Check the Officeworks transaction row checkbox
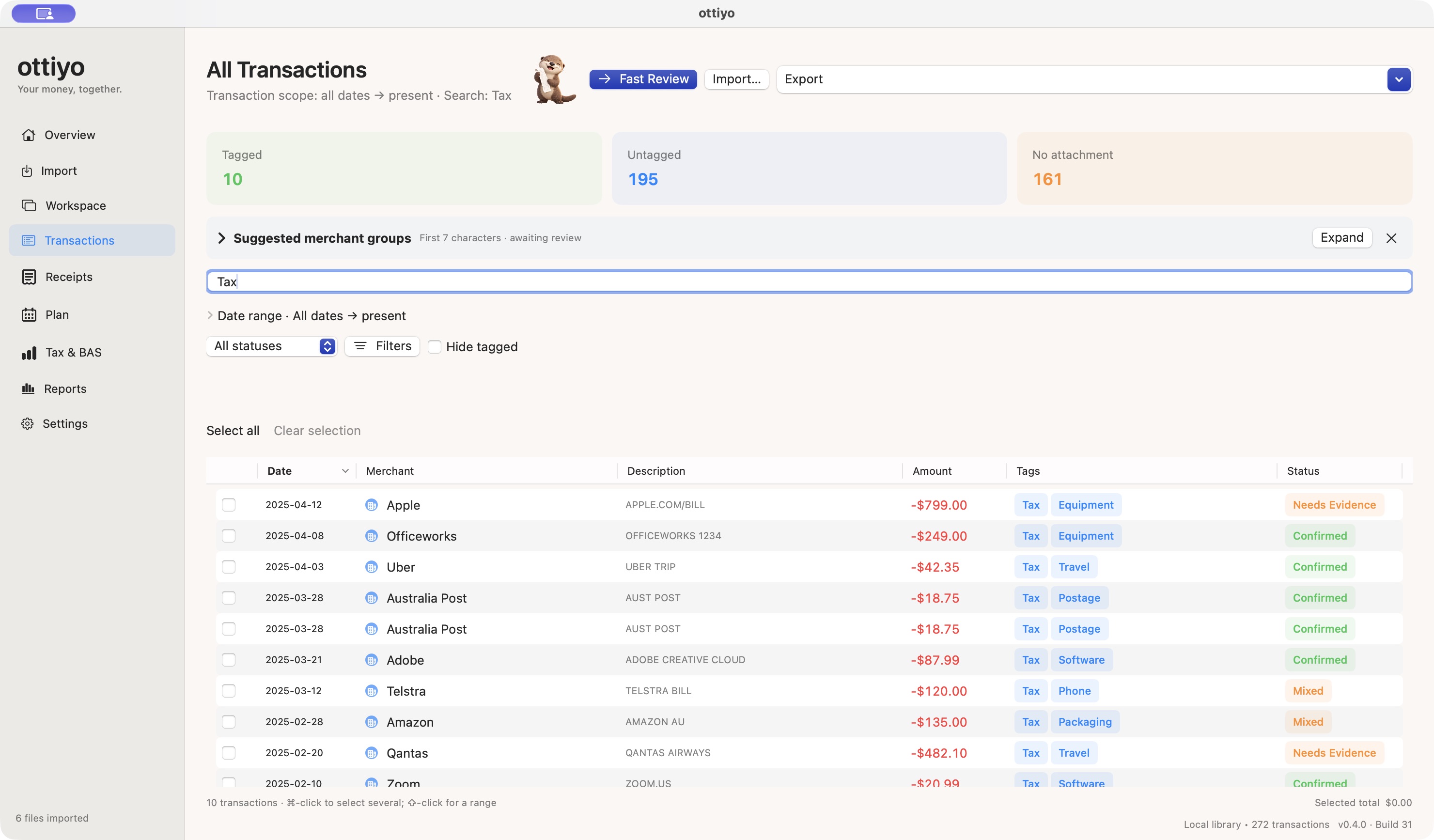This screenshot has width=1434, height=840. coord(229,536)
